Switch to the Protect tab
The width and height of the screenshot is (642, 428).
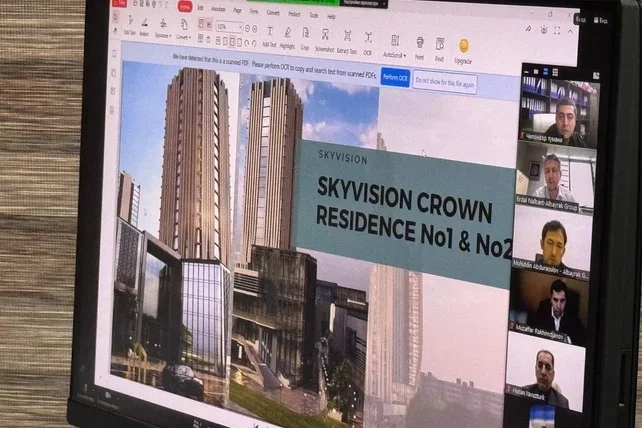294,14
